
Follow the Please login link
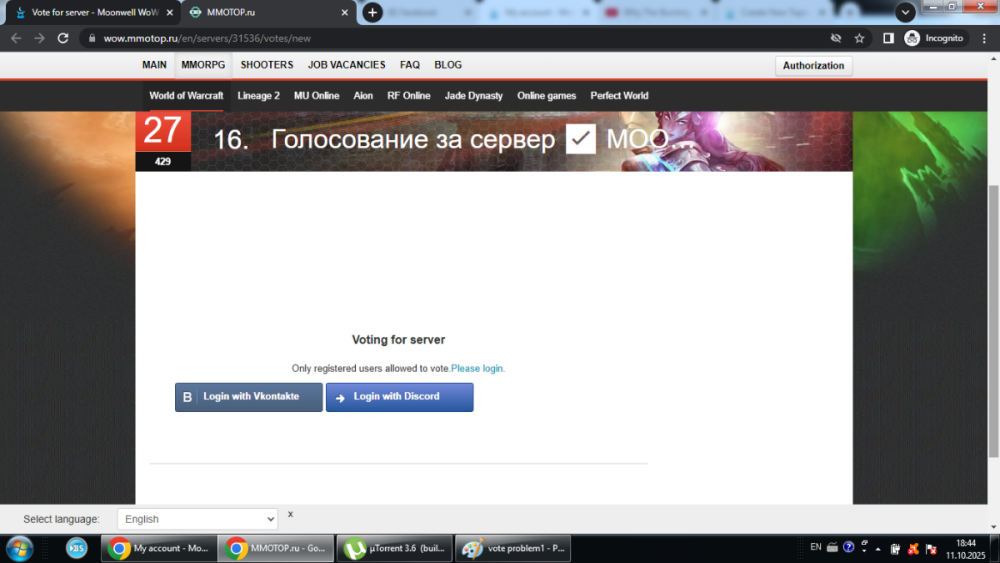pyautogui.click(x=478, y=369)
